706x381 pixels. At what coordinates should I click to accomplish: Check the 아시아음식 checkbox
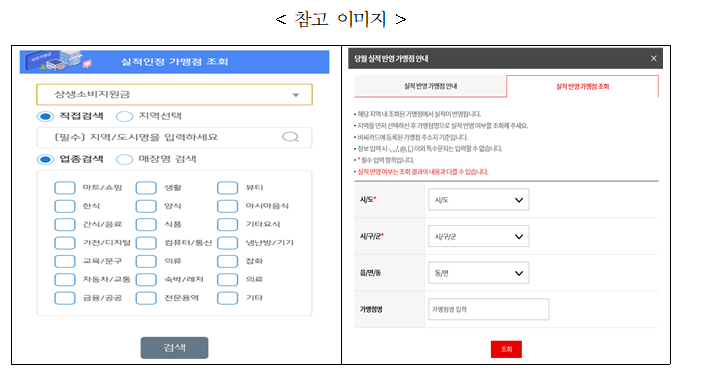227,206
